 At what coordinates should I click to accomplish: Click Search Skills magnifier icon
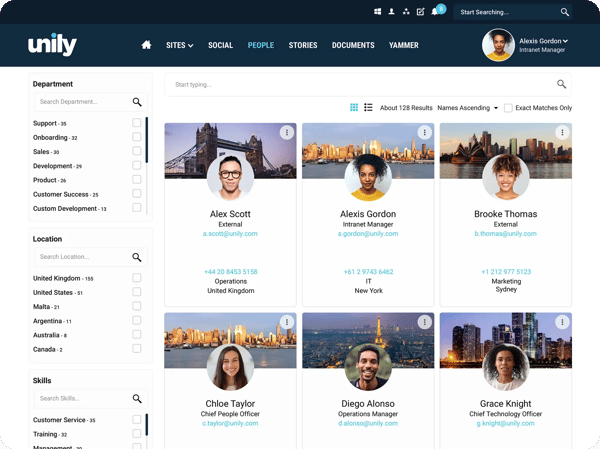coord(137,398)
